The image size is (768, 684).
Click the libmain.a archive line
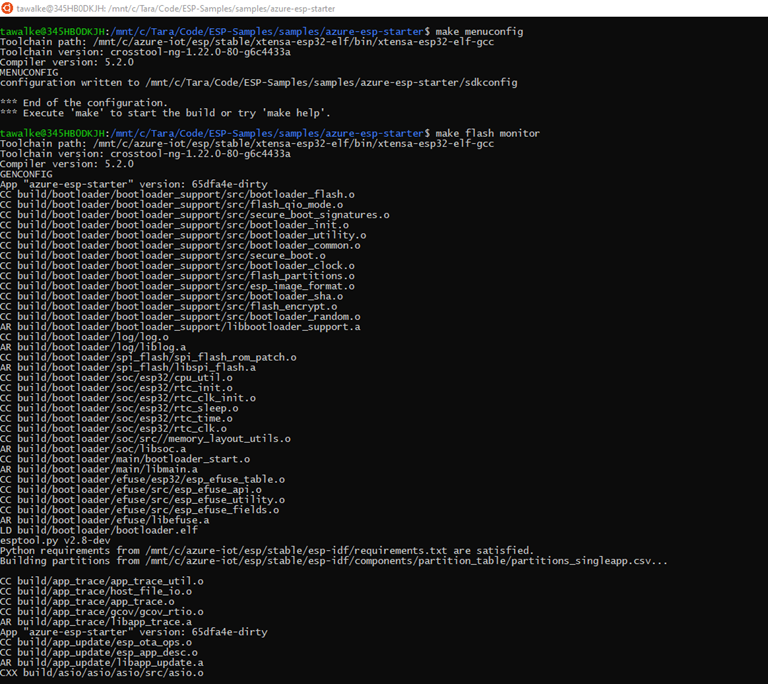[99, 469]
